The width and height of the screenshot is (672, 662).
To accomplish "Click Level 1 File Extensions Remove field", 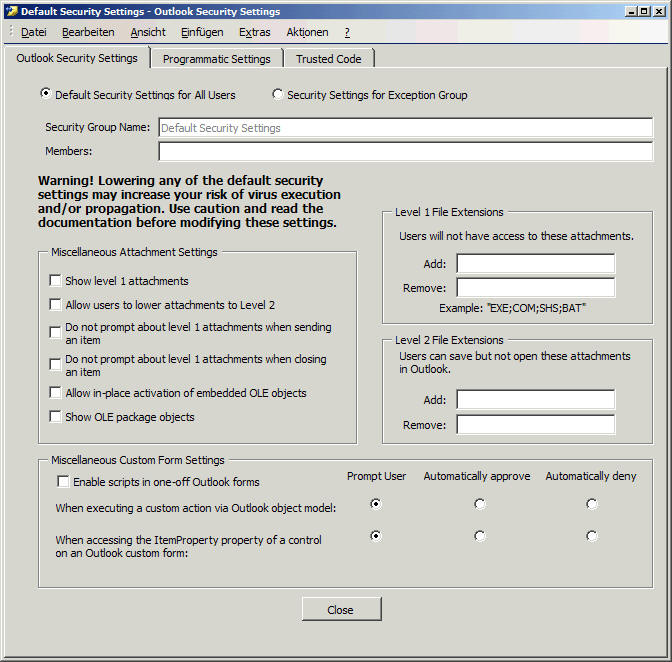I will (536, 288).
